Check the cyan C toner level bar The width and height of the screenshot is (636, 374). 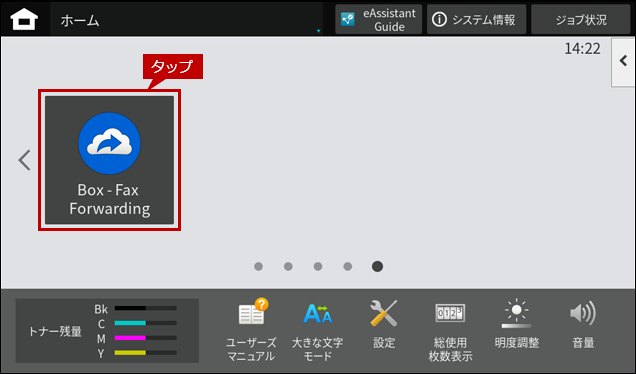click(x=146, y=323)
